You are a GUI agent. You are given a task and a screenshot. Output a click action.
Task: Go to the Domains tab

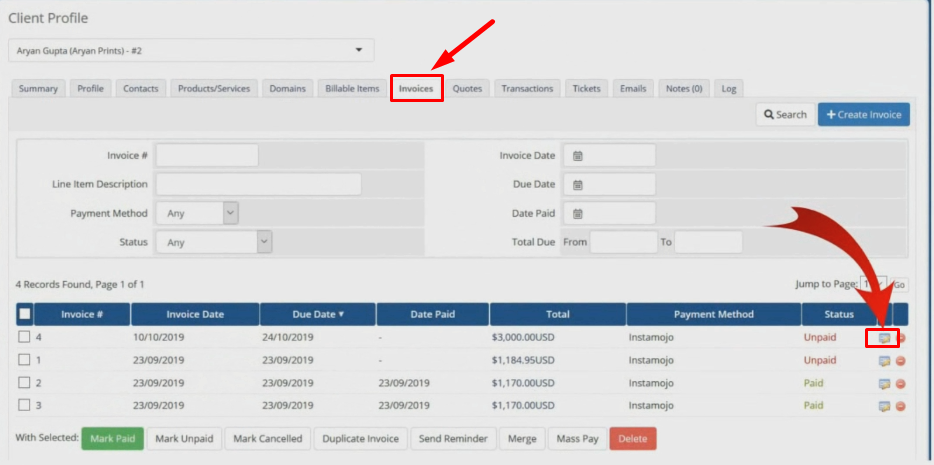[x=287, y=89]
